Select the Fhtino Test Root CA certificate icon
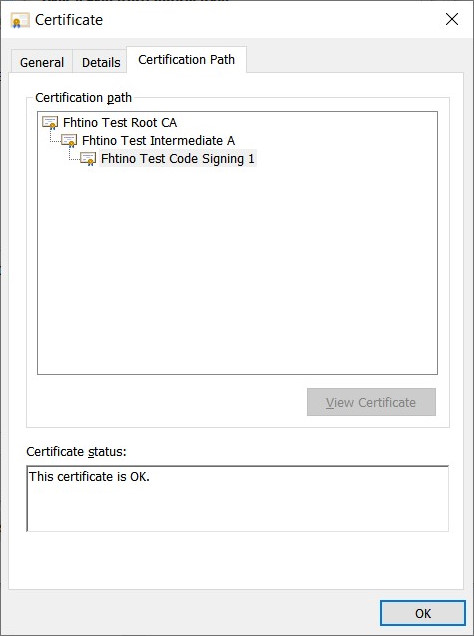Image resolution: width=474 pixels, height=636 pixels. point(50,122)
